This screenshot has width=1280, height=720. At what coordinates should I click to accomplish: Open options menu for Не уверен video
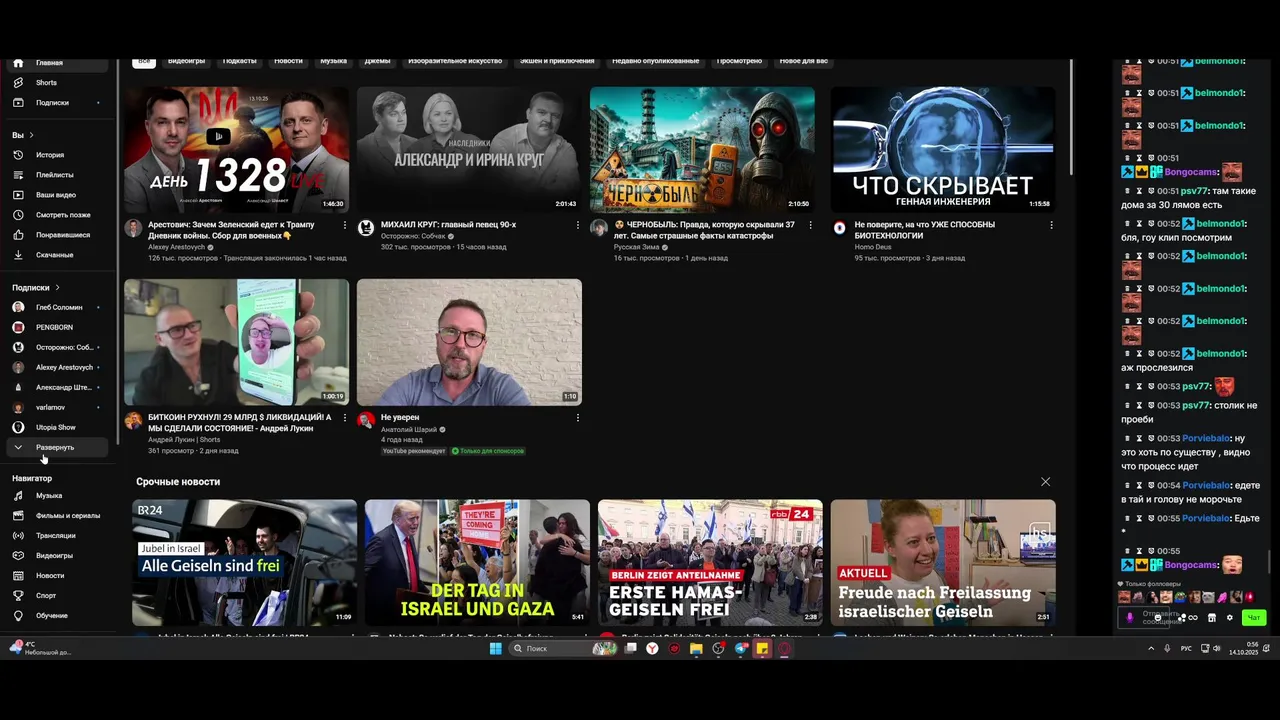point(577,418)
